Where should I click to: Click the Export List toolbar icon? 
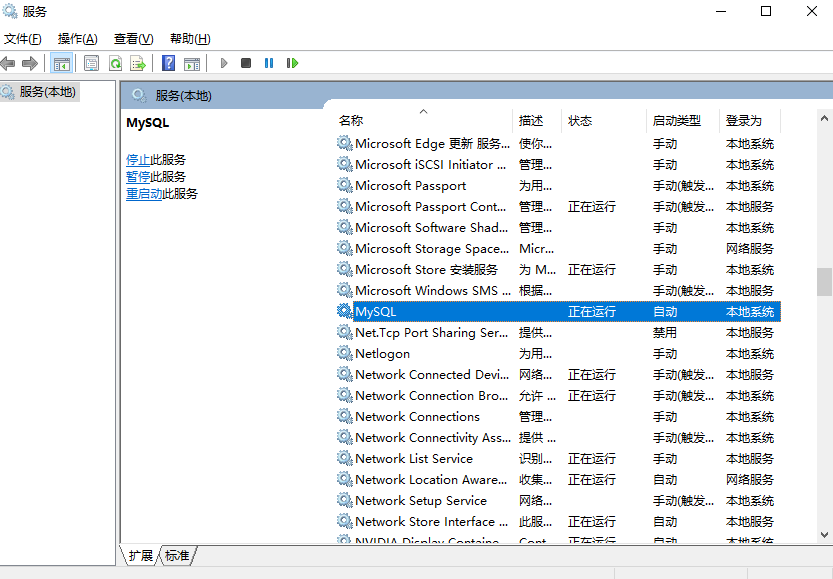(x=138, y=63)
